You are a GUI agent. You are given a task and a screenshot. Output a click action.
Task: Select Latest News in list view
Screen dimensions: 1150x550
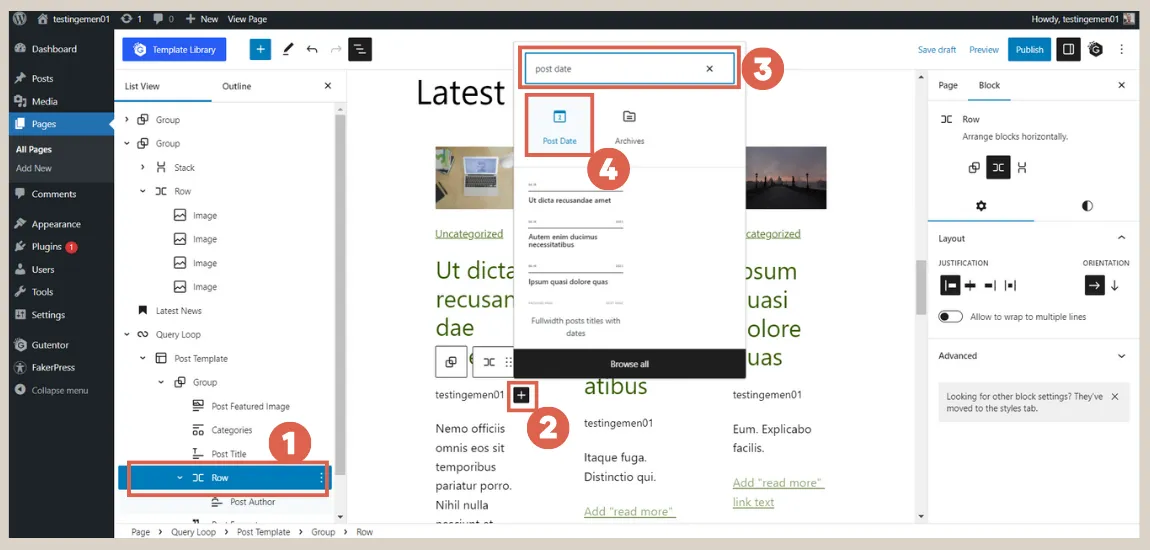[178, 311]
